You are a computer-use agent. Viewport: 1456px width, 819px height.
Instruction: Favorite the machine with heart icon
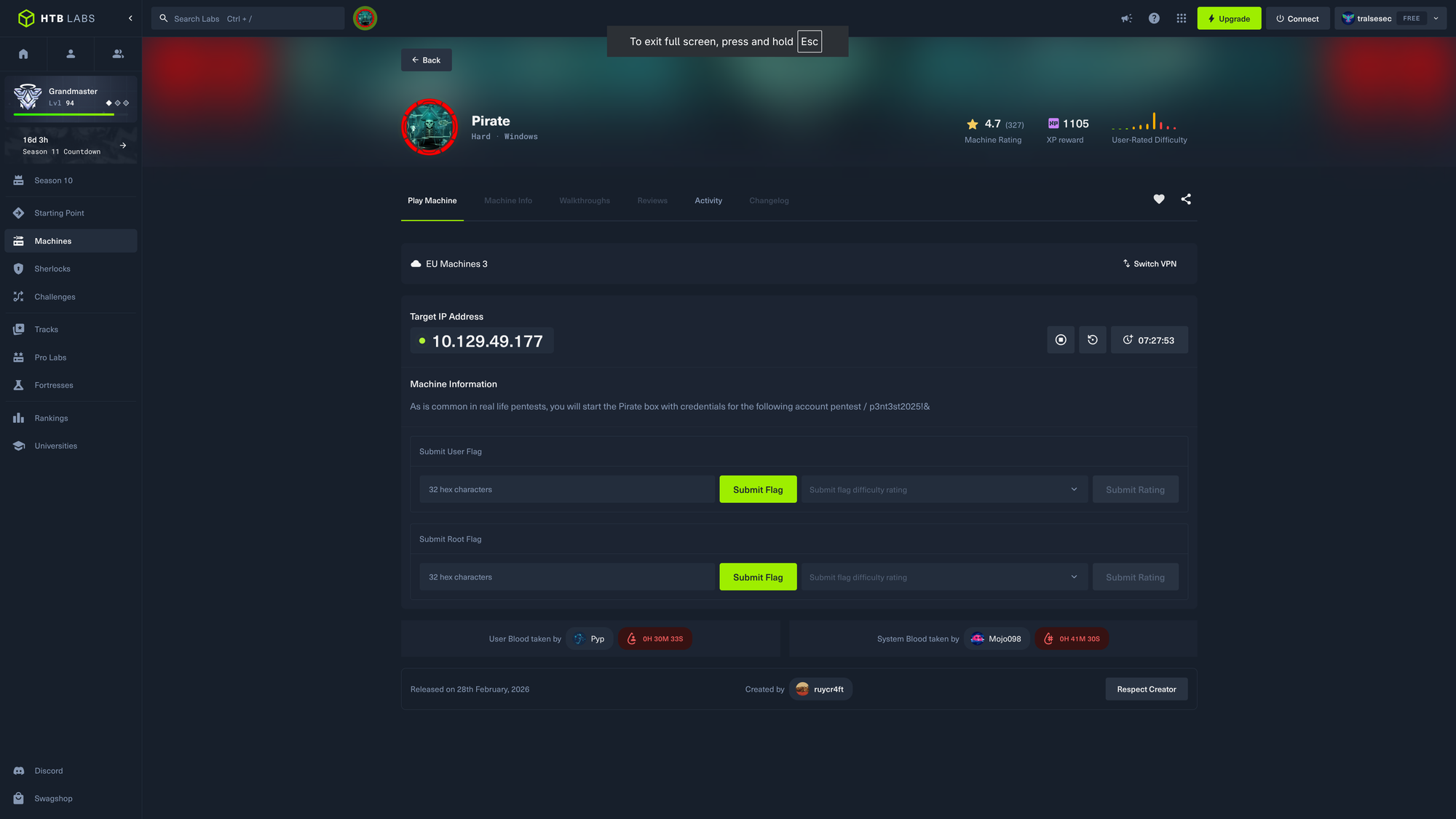(1159, 199)
